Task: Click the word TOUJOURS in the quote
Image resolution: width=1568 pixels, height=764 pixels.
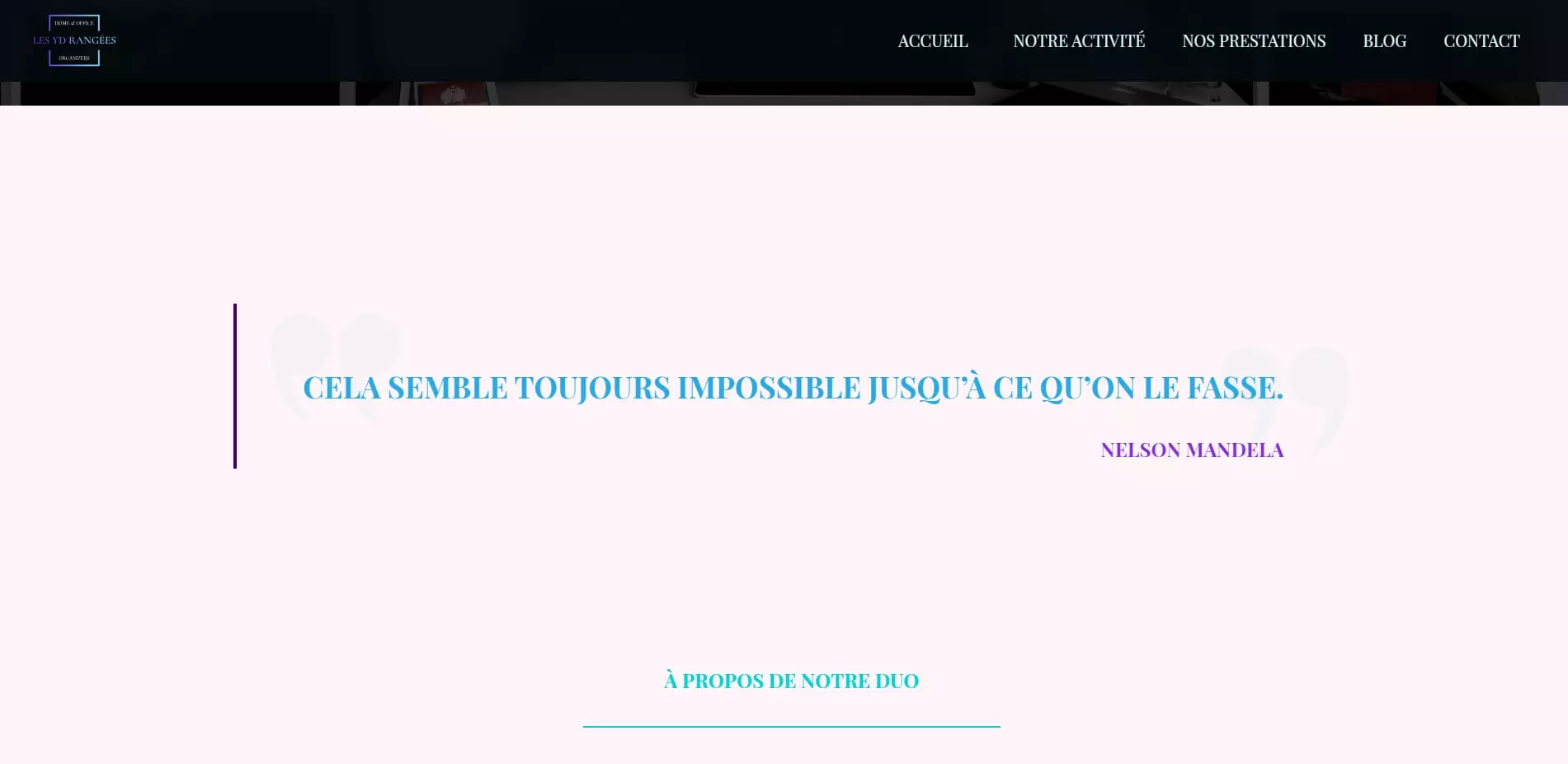Action: tap(591, 389)
